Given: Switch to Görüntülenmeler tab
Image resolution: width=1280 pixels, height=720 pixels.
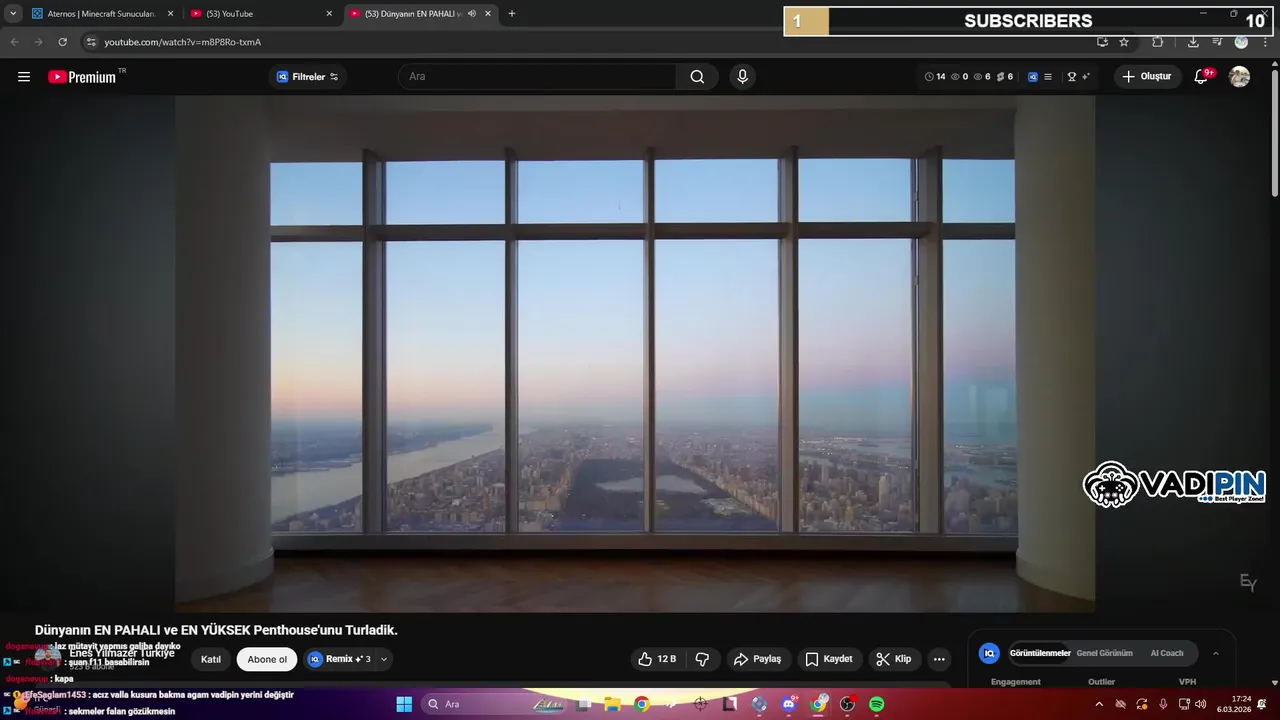Looking at the screenshot, I should point(1040,653).
